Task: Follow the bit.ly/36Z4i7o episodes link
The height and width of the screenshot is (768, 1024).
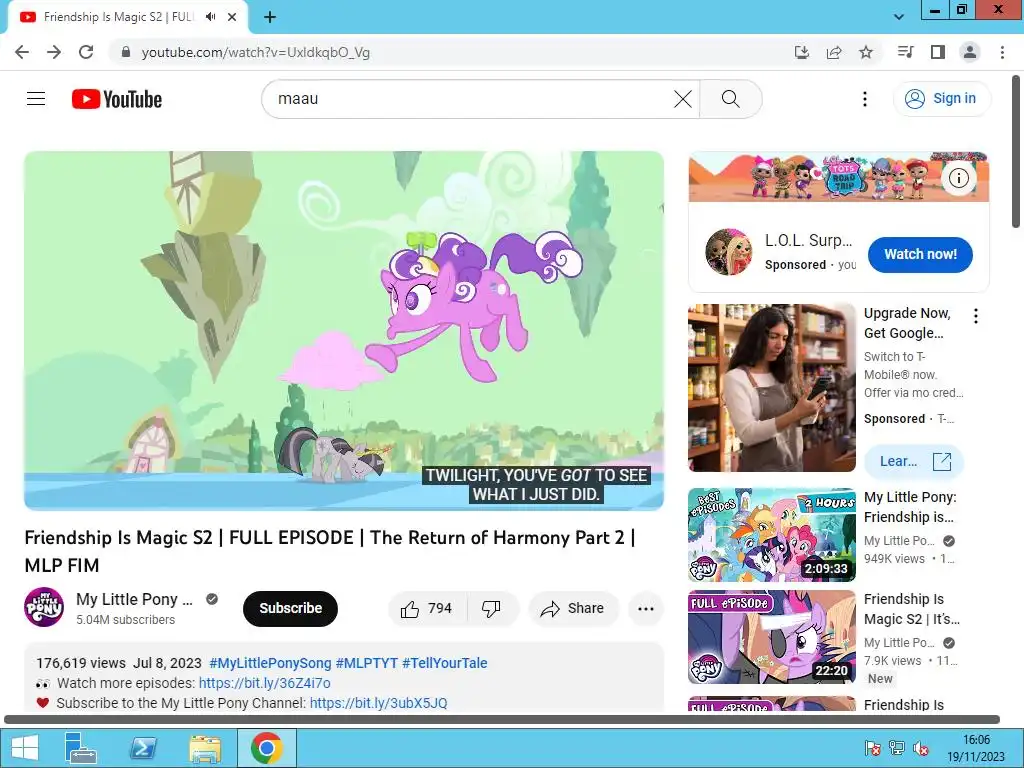Action: pos(264,683)
